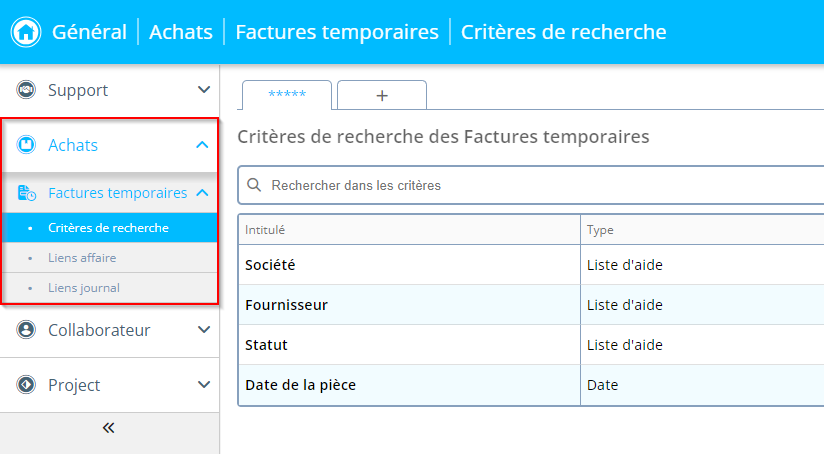Switch to the ***** tab
This screenshot has height=454, width=824.
[x=287, y=94]
